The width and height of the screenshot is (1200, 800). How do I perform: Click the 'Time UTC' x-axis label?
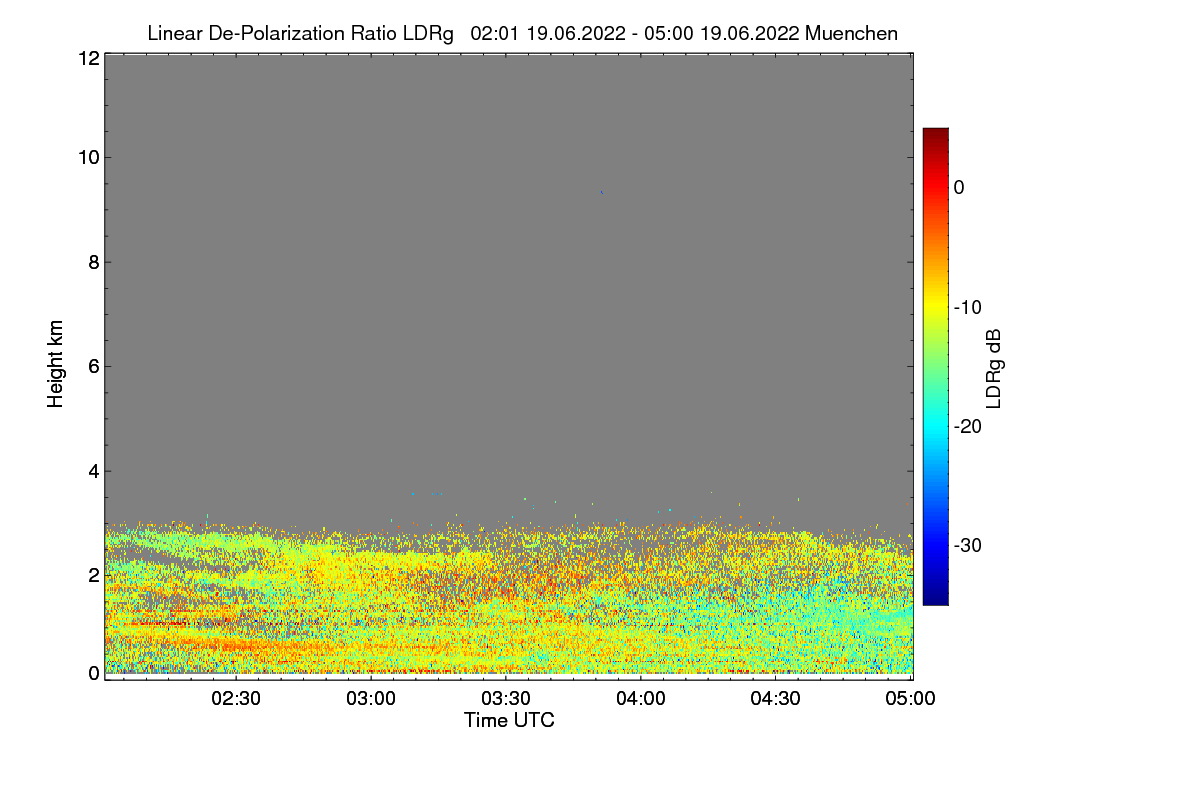point(509,720)
